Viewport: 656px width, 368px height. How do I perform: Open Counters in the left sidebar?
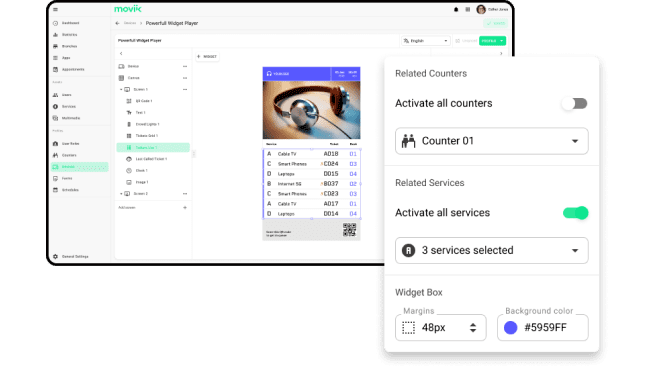pyautogui.click(x=69, y=155)
